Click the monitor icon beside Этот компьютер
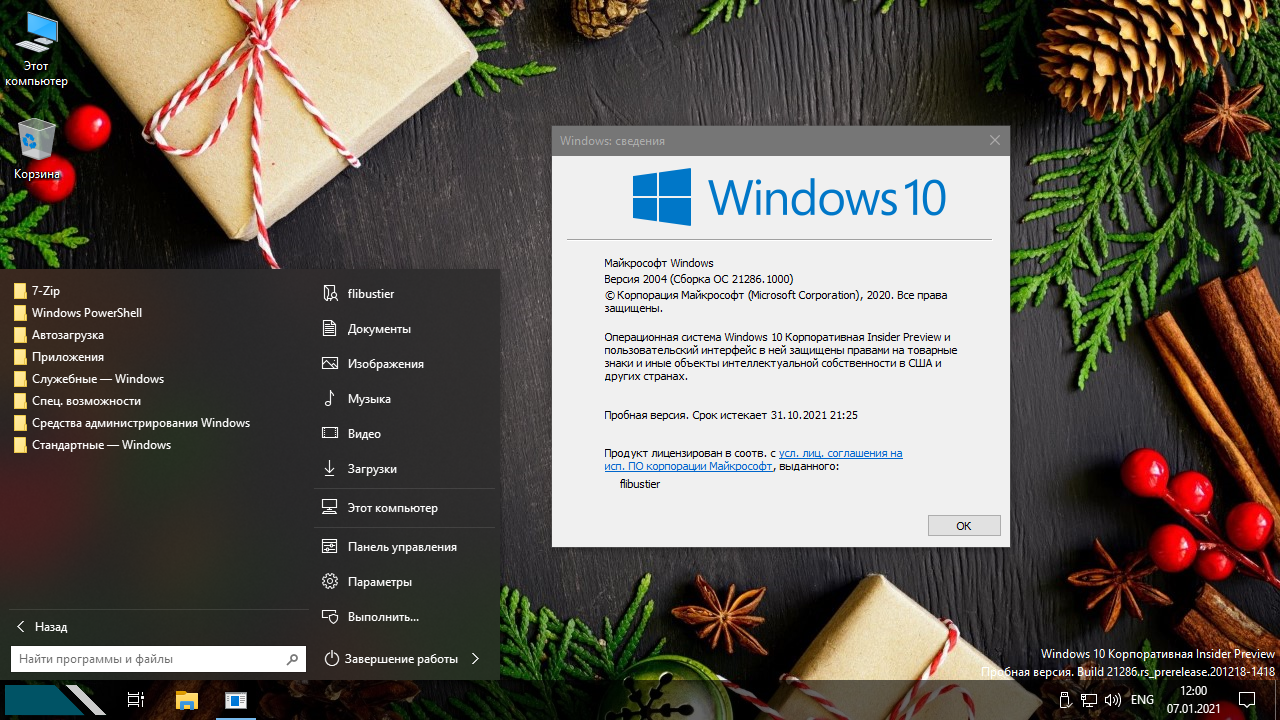The width and height of the screenshot is (1280, 720). pyautogui.click(x=329, y=507)
